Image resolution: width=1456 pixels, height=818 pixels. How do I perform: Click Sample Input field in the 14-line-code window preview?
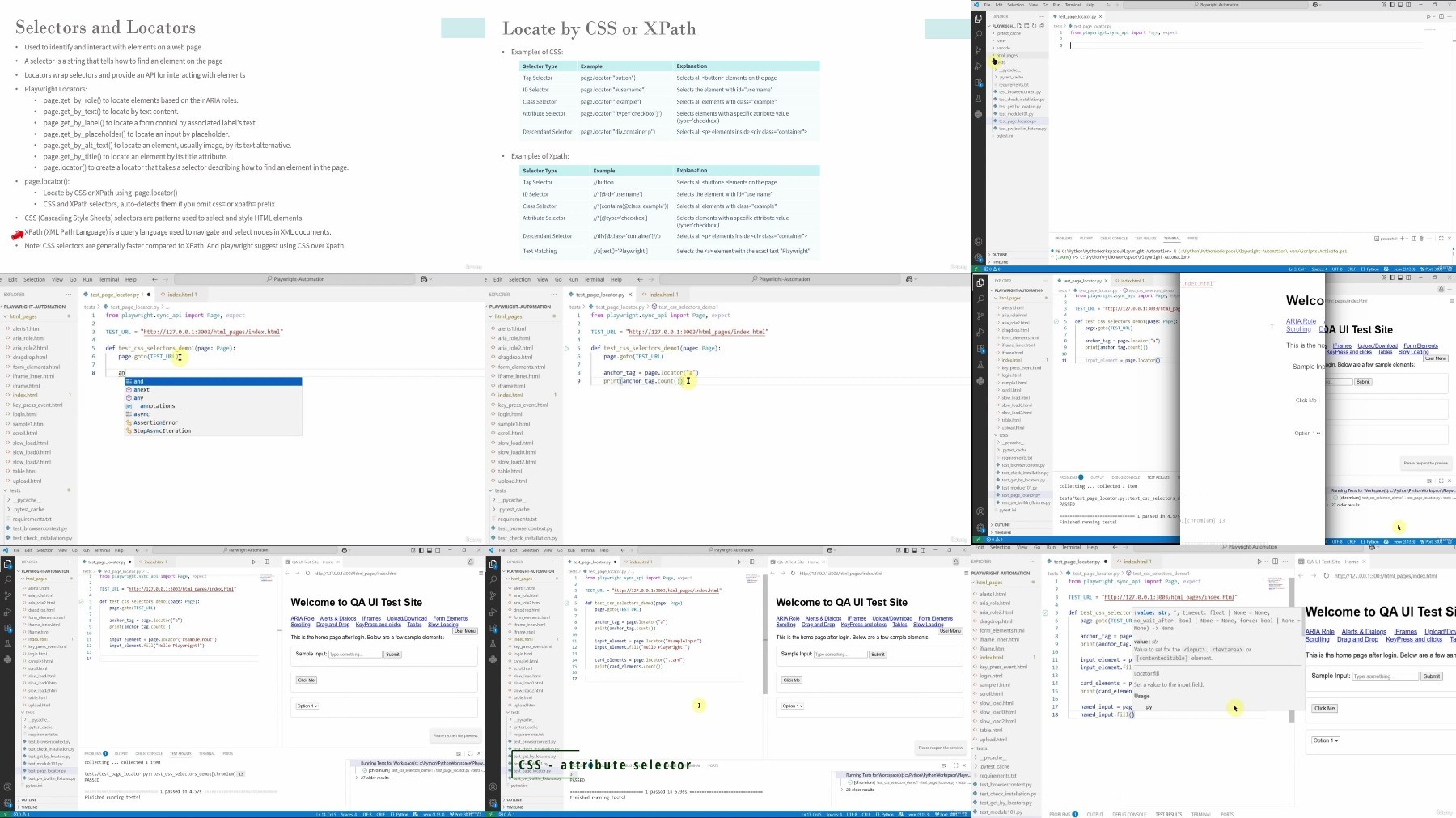tap(356, 654)
